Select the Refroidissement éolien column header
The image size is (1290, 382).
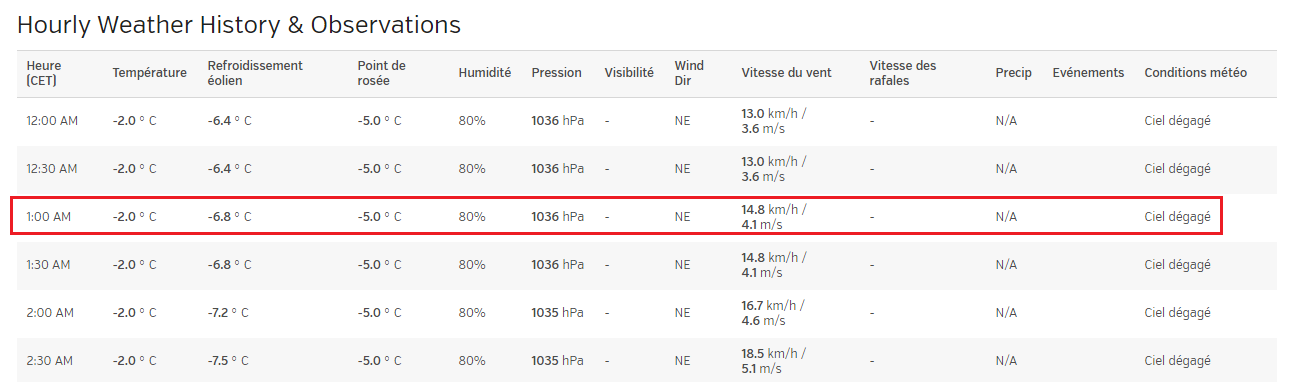point(255,73)
